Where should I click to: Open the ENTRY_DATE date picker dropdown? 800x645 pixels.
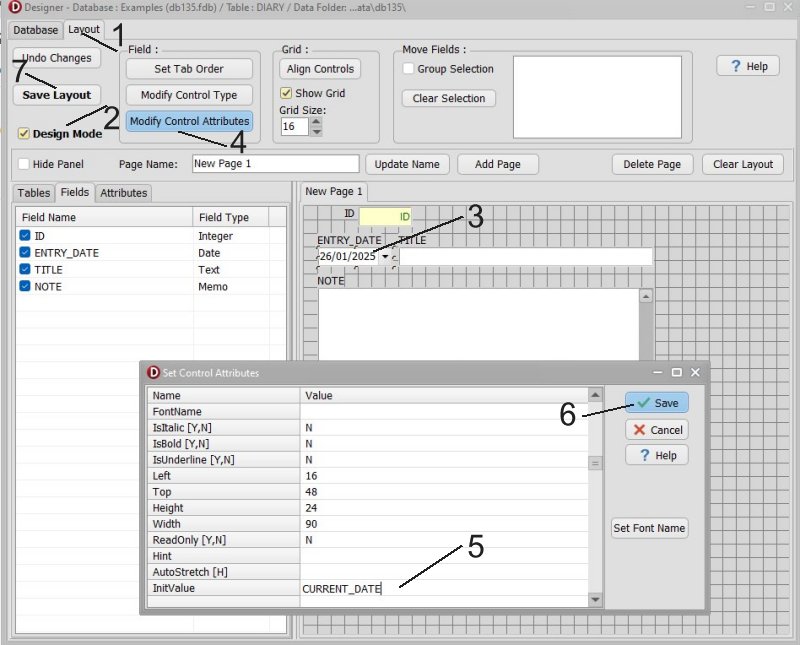coord(385,256)
